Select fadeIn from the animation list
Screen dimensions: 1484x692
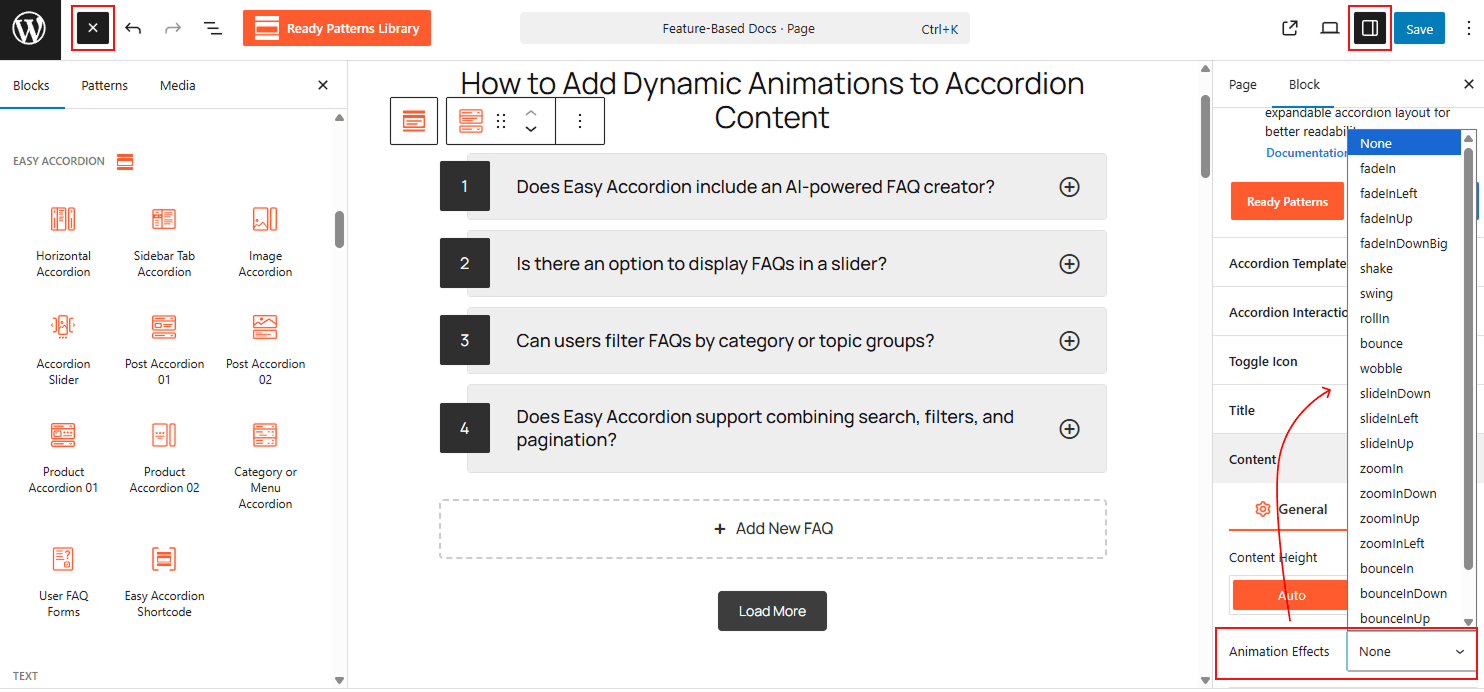pos(1377,168)
